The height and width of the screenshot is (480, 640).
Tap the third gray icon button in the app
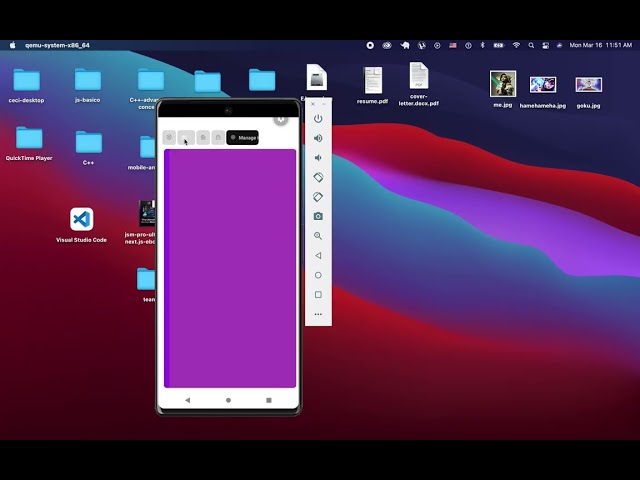tap(203, 138)
